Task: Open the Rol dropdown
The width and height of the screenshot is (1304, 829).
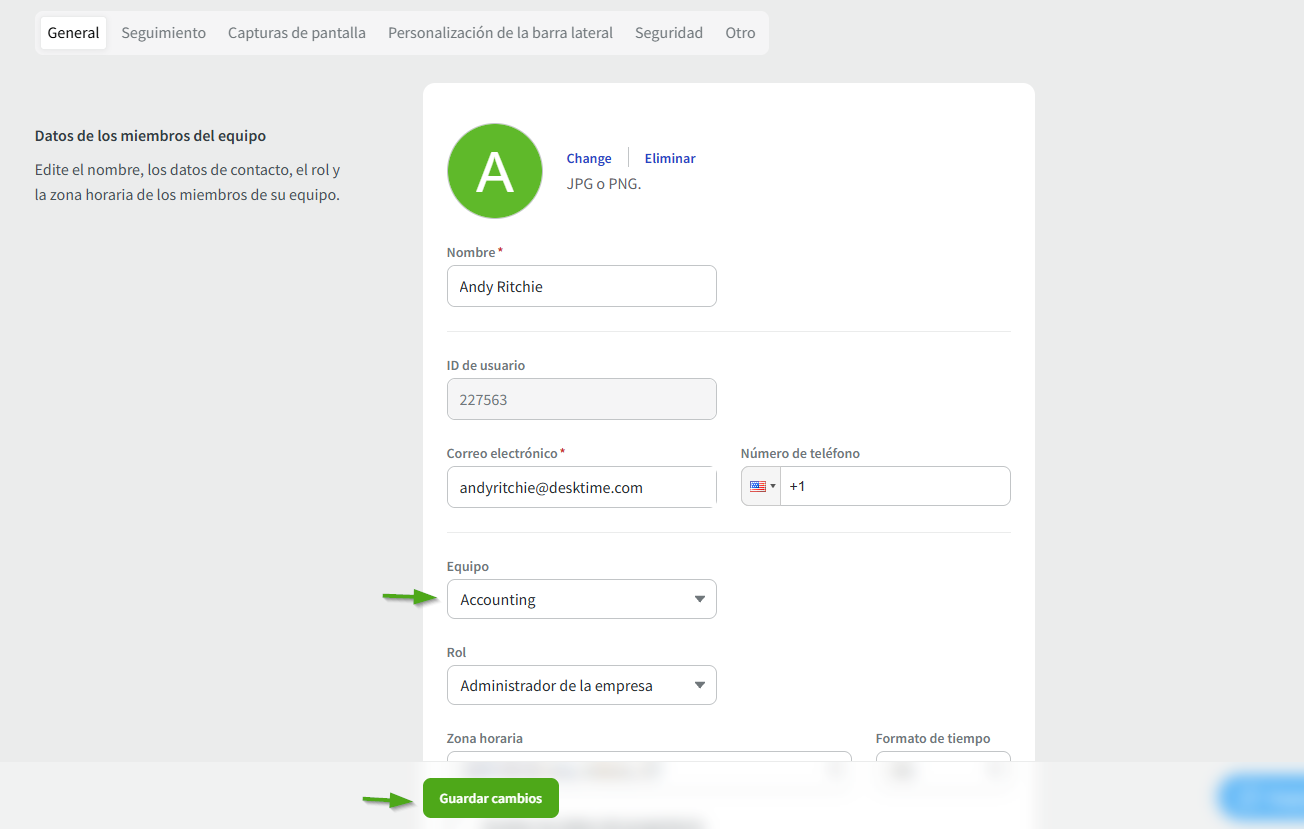Action: (581, 685)
